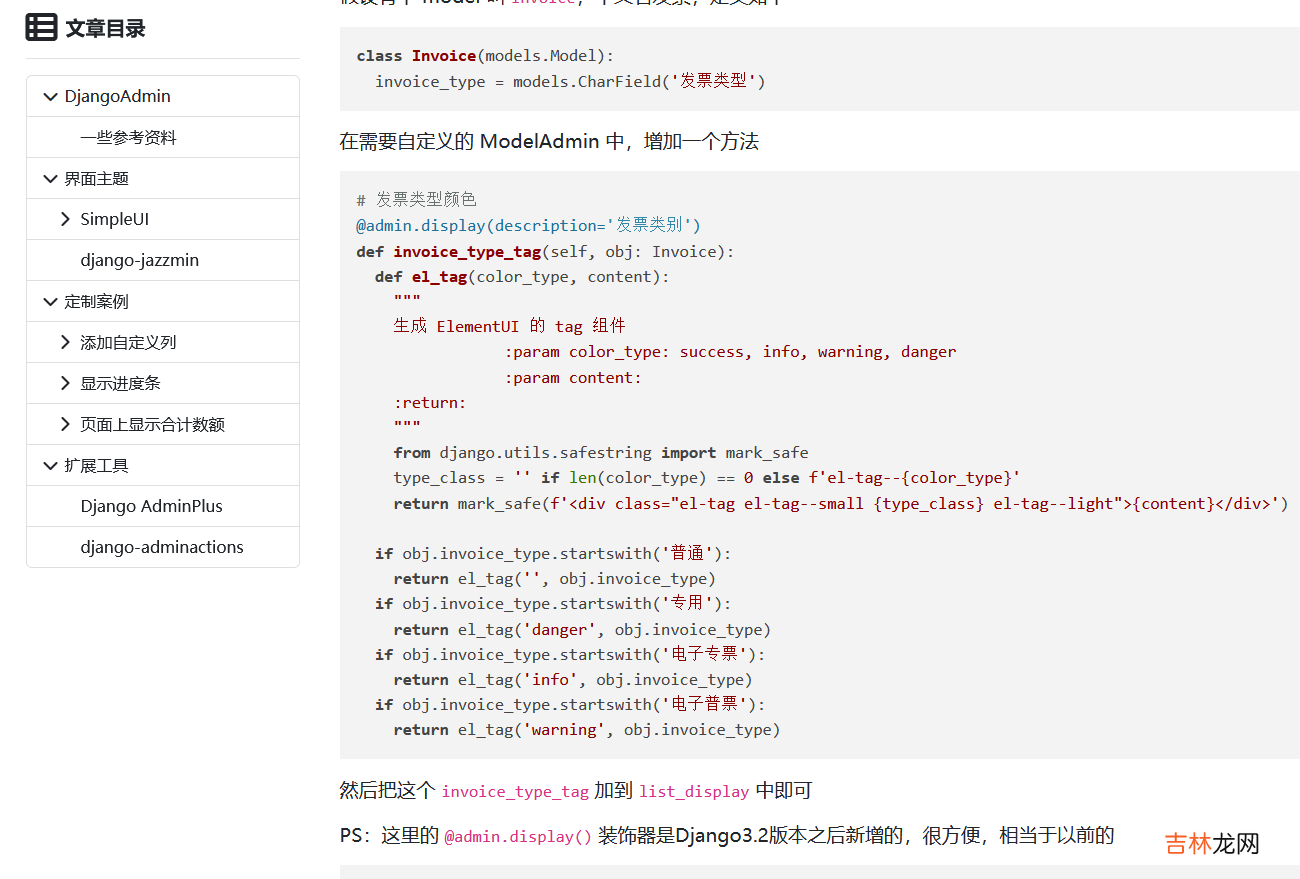Click the 吉林龙网 watermark logo

pyautogui.click(x=1211, y=844)
